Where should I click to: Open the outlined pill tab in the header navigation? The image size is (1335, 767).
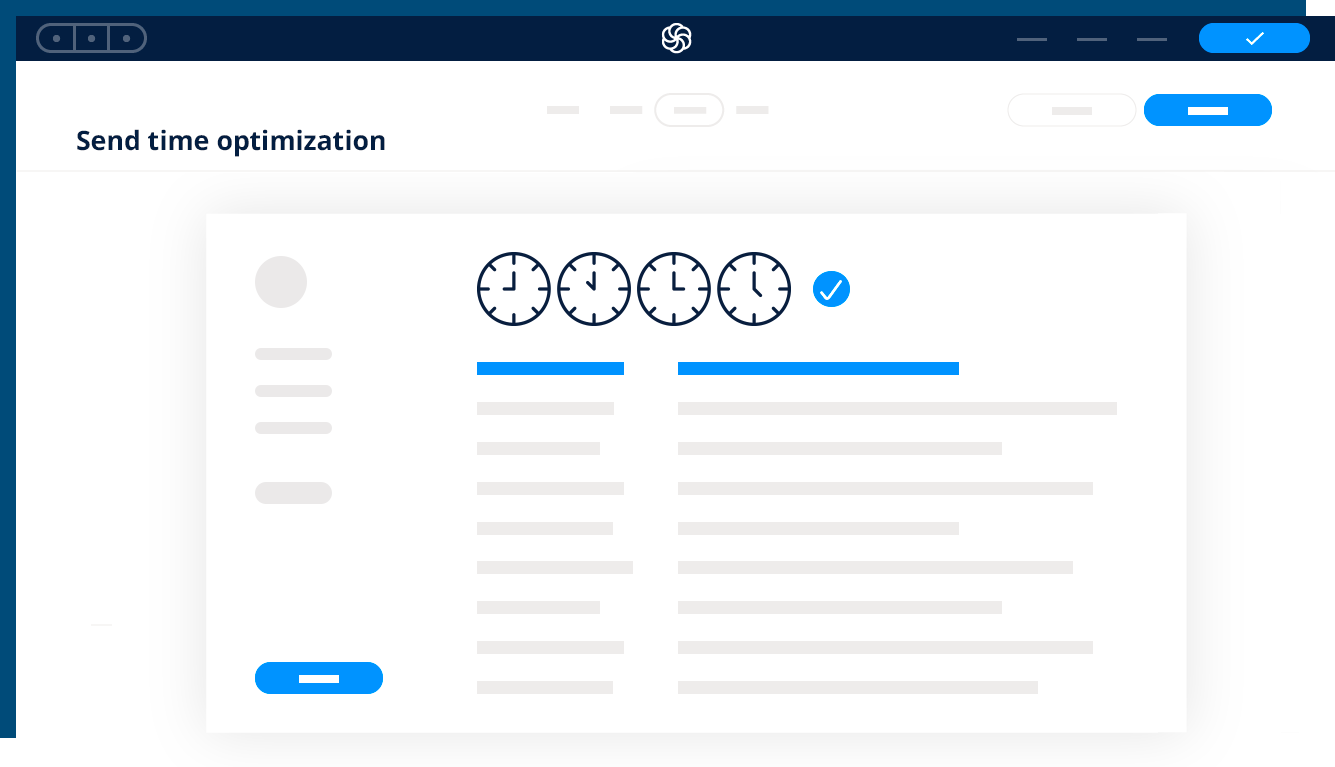pos(689,110)
